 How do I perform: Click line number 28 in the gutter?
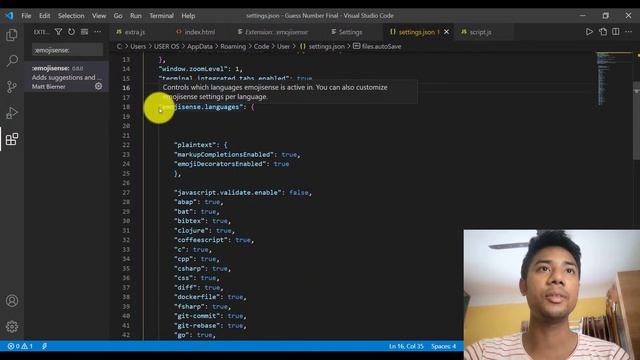[126, 202]
